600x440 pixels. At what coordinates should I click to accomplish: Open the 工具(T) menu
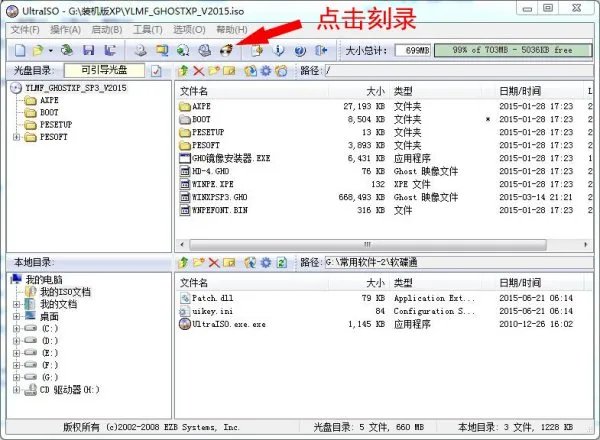(x=148, y=29)
